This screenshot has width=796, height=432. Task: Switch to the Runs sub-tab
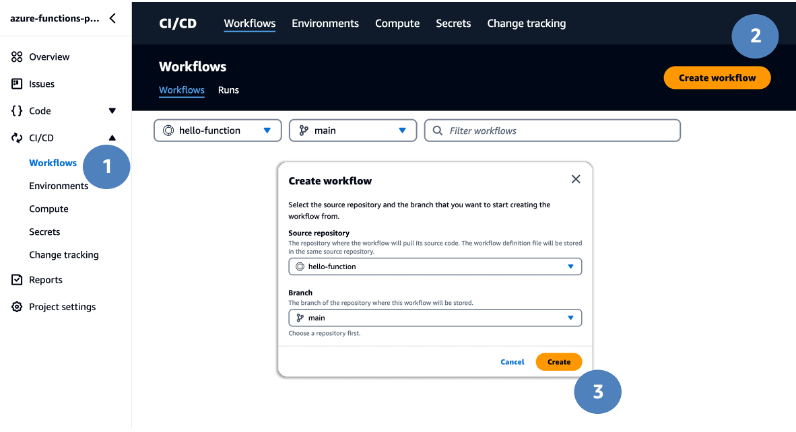coord(228,90)
